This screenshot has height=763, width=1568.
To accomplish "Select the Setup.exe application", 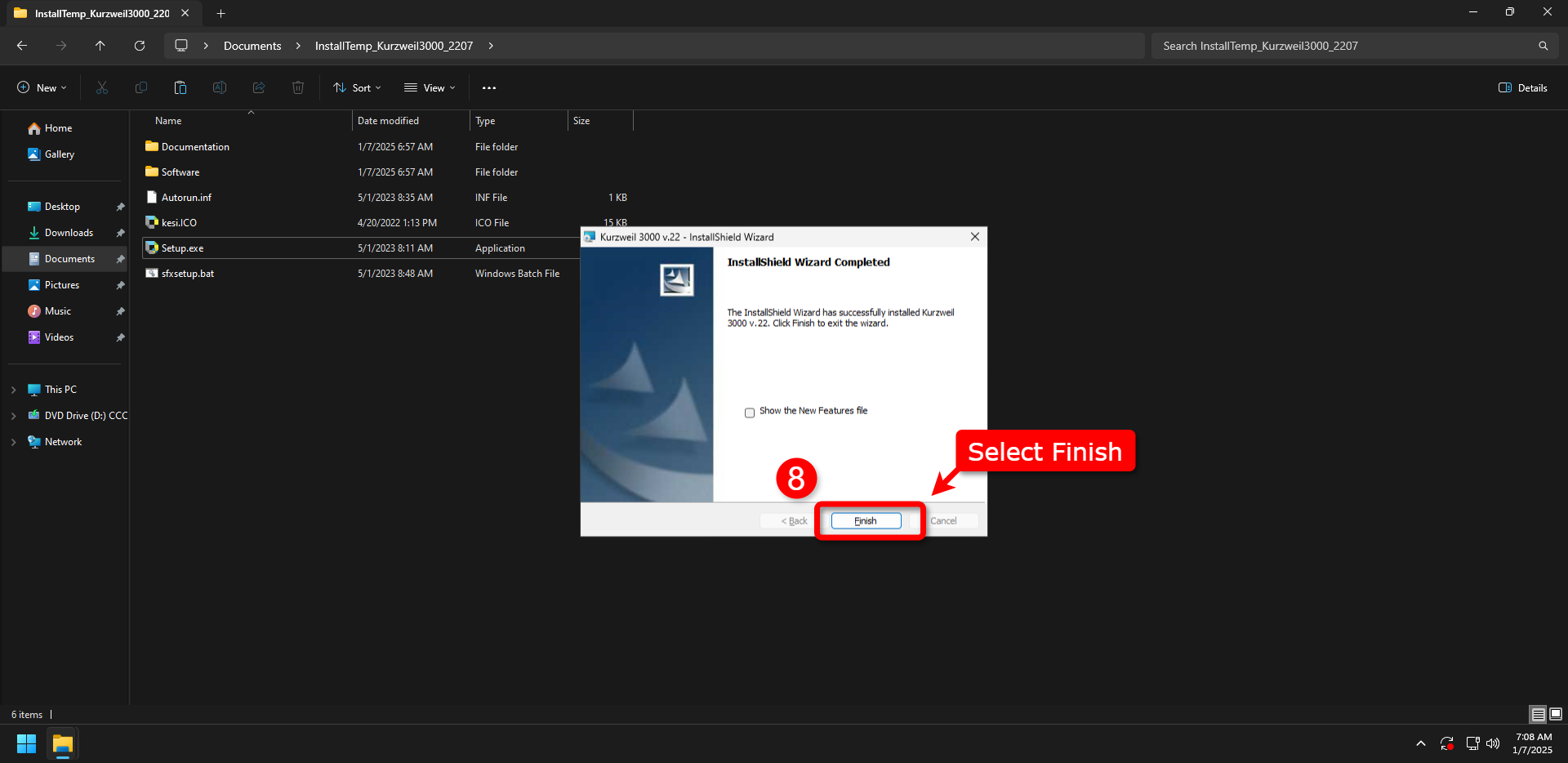I will click(182, 248).
